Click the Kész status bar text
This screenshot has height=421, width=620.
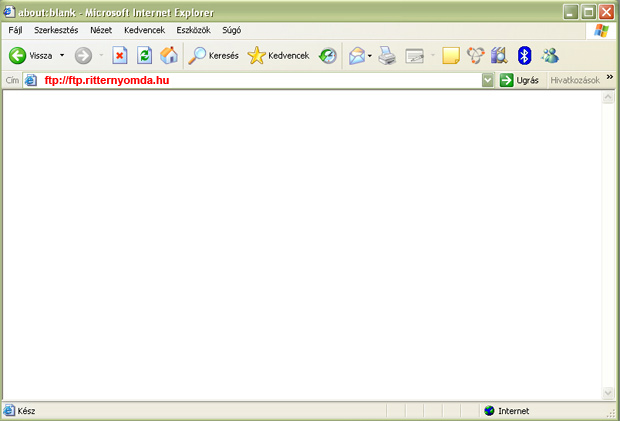click(26, 411)
